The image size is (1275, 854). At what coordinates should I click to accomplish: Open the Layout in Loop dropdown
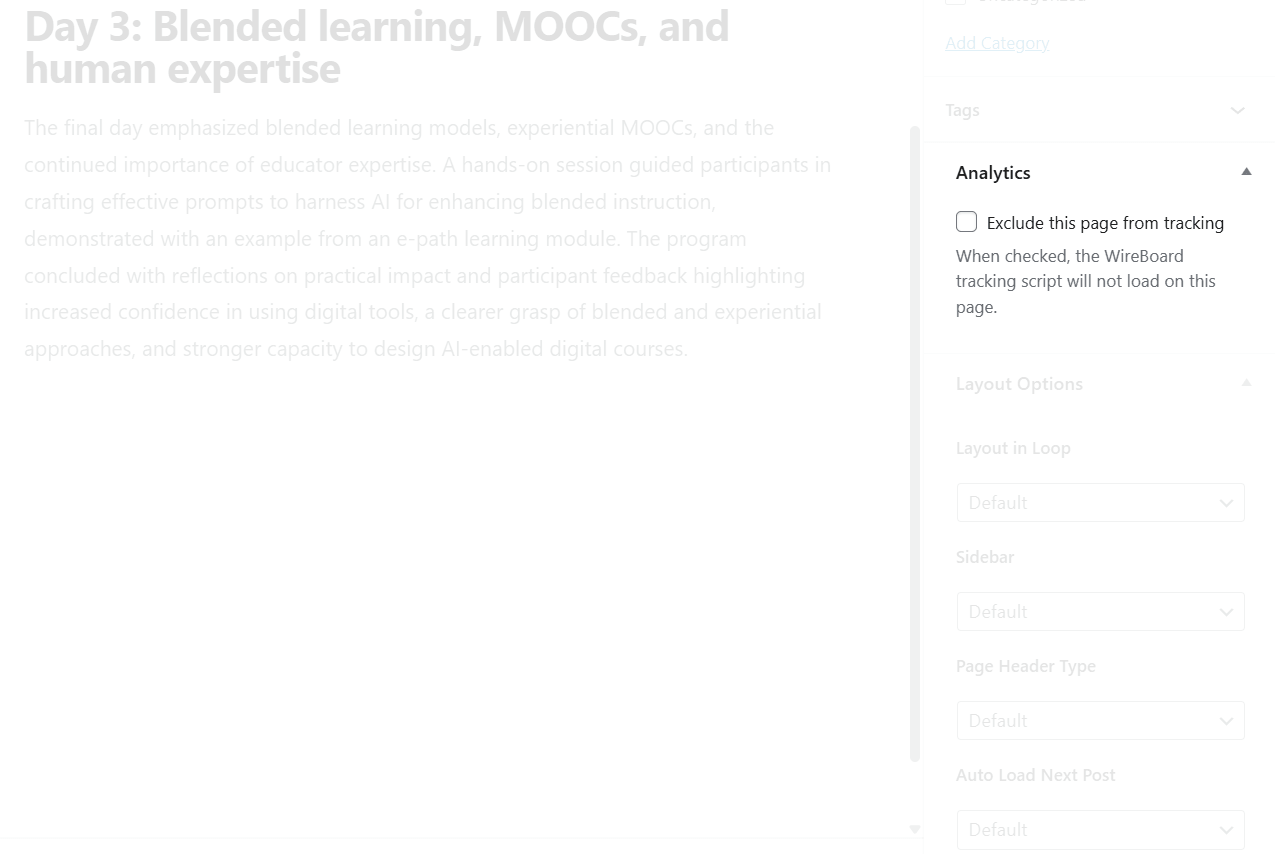1100,503
